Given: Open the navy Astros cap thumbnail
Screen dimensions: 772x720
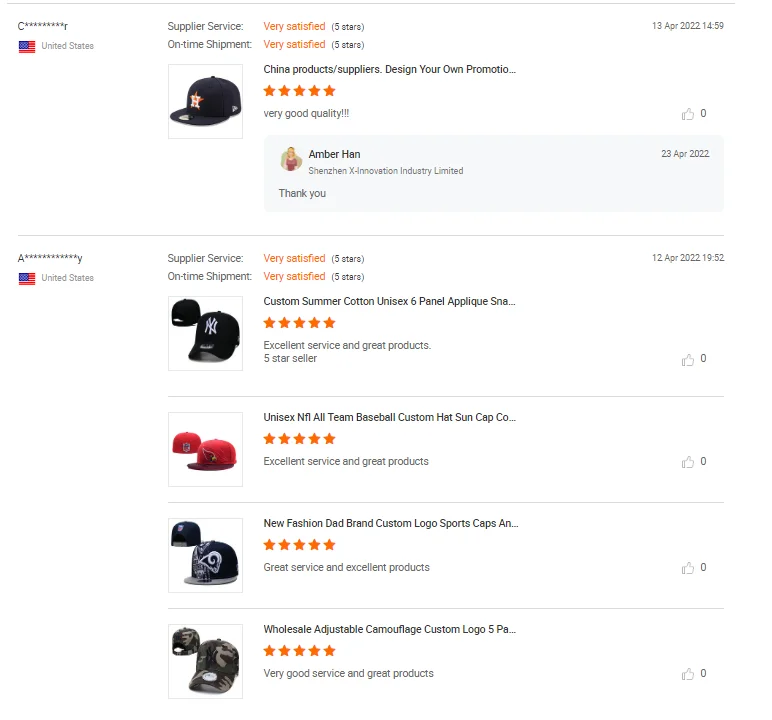Looking at the screenshot, I should pos(205,101).
